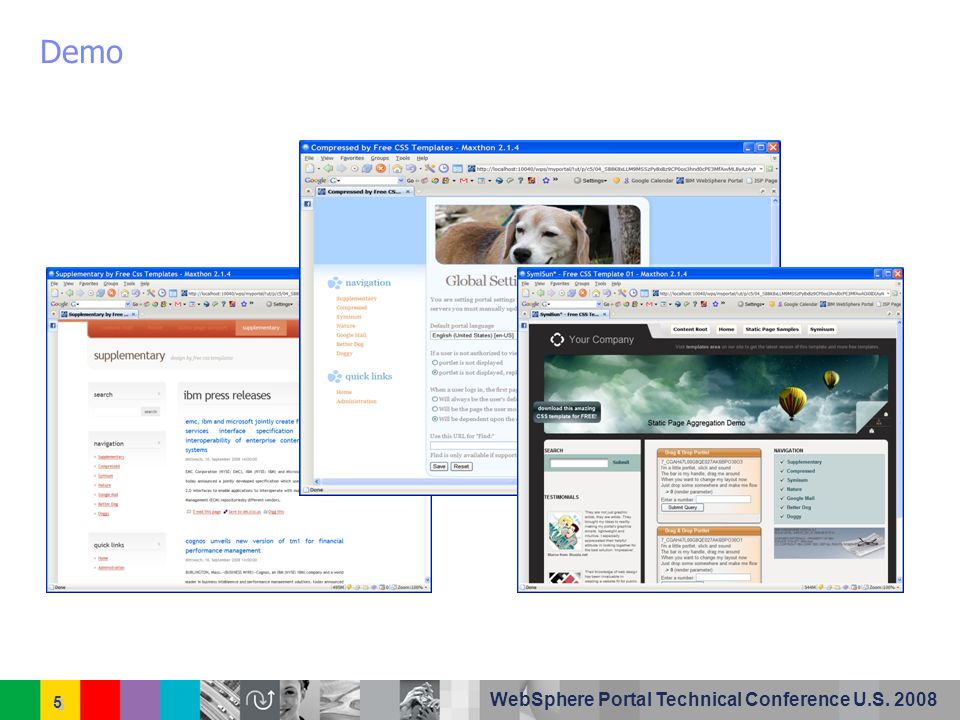Click vertical scrollbar in SymiSun window
Viewport: 960px width, 720px height.
tap(899, 450)
